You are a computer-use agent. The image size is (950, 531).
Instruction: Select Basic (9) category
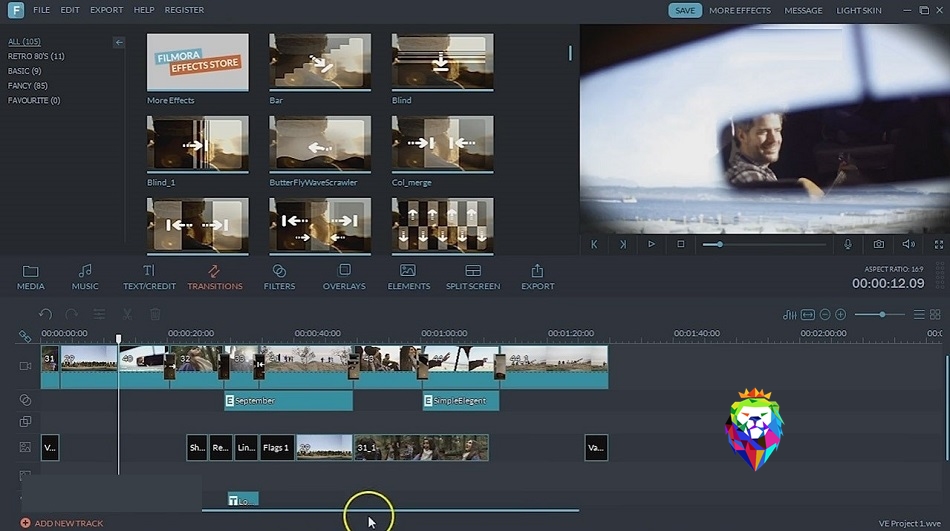(24, 71)
